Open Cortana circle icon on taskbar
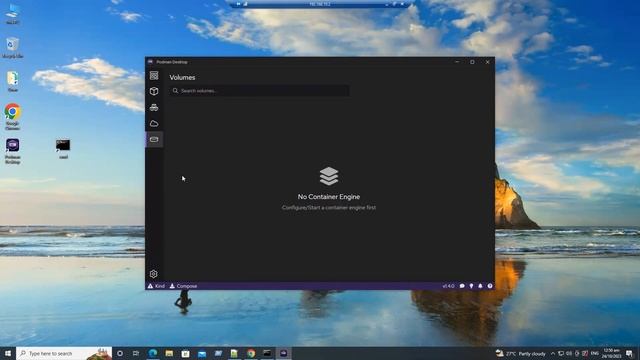 click(x=120, y=353)
